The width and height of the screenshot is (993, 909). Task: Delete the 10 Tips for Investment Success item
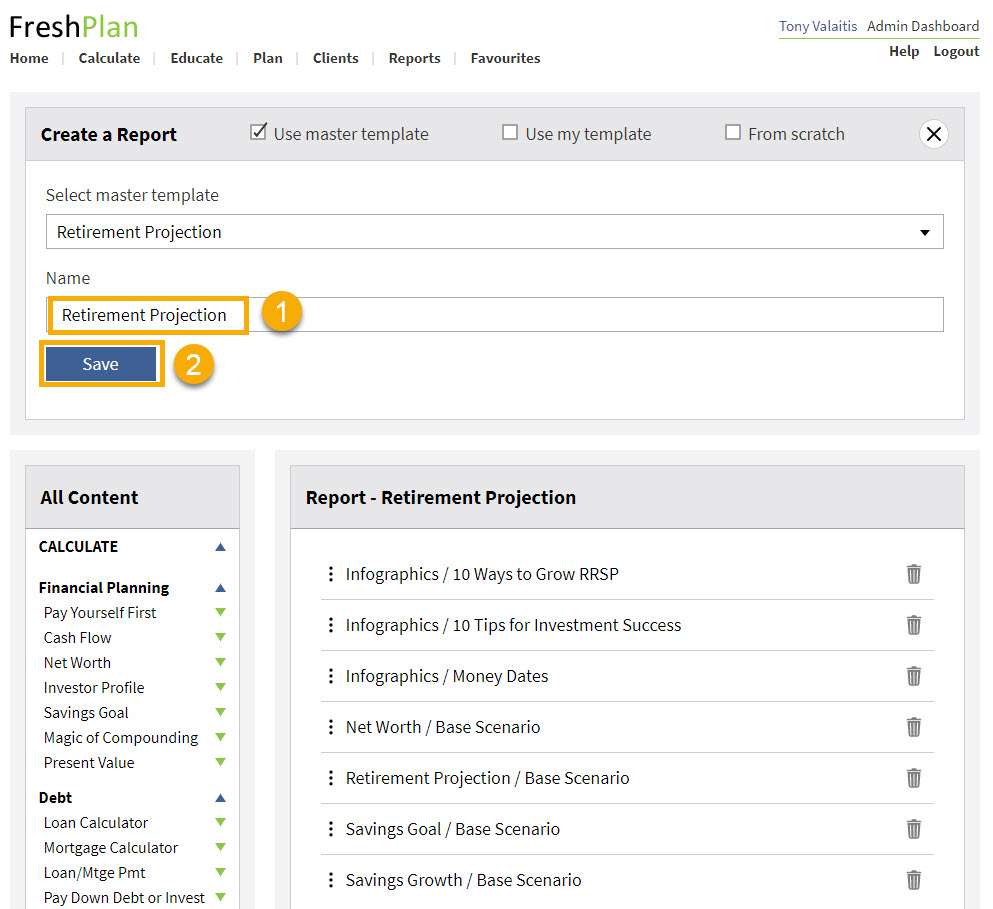pos(913,625)
